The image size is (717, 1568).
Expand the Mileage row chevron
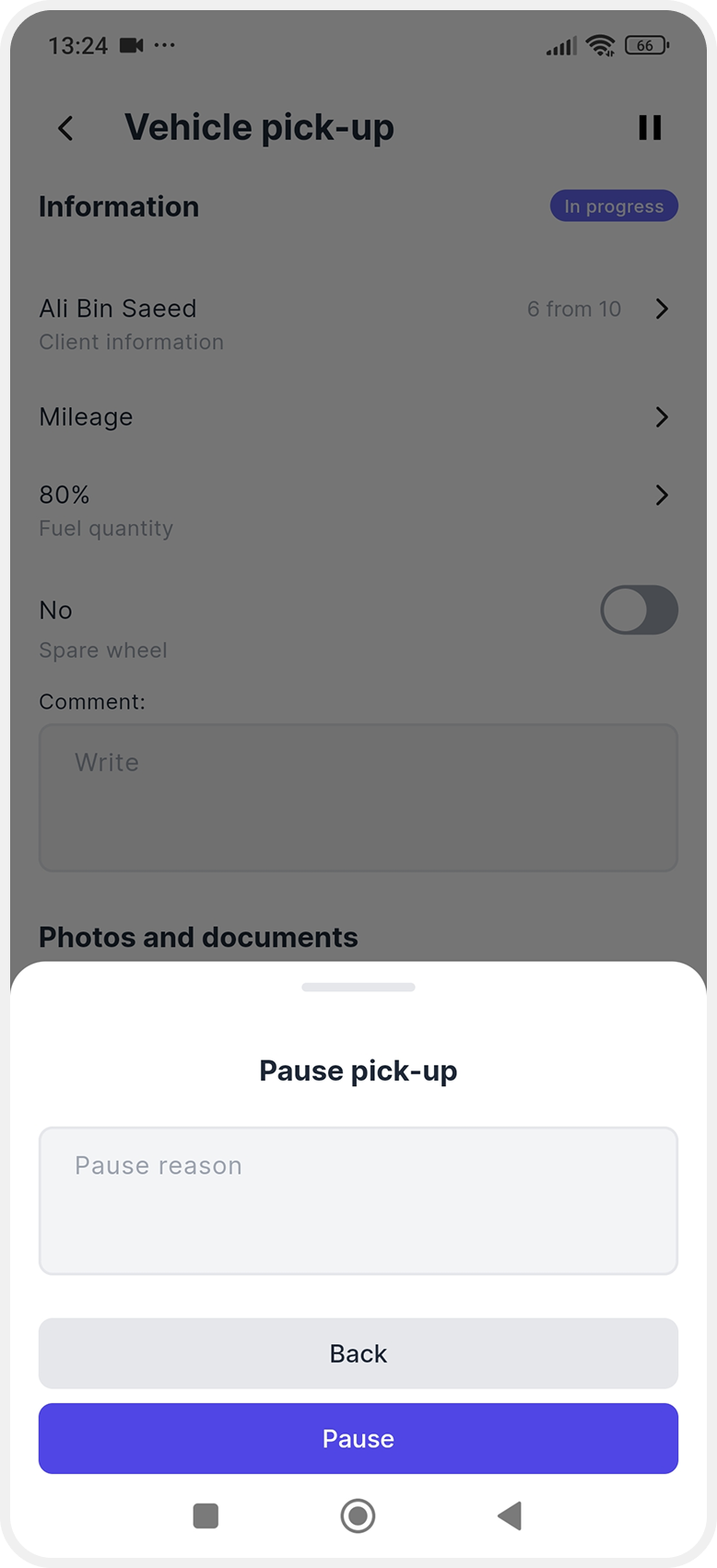[661, 417]
